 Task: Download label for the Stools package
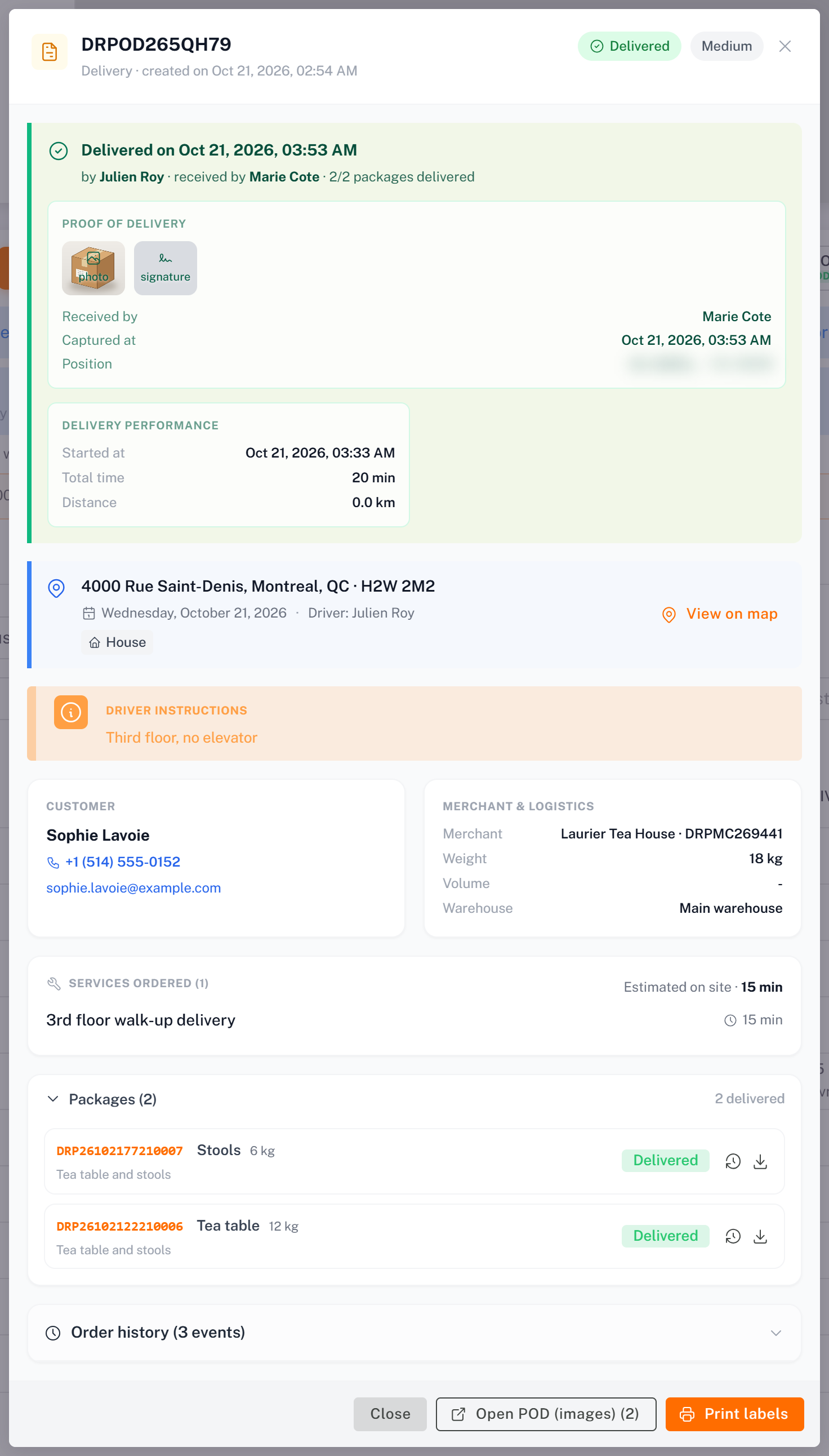point(760,1161)
